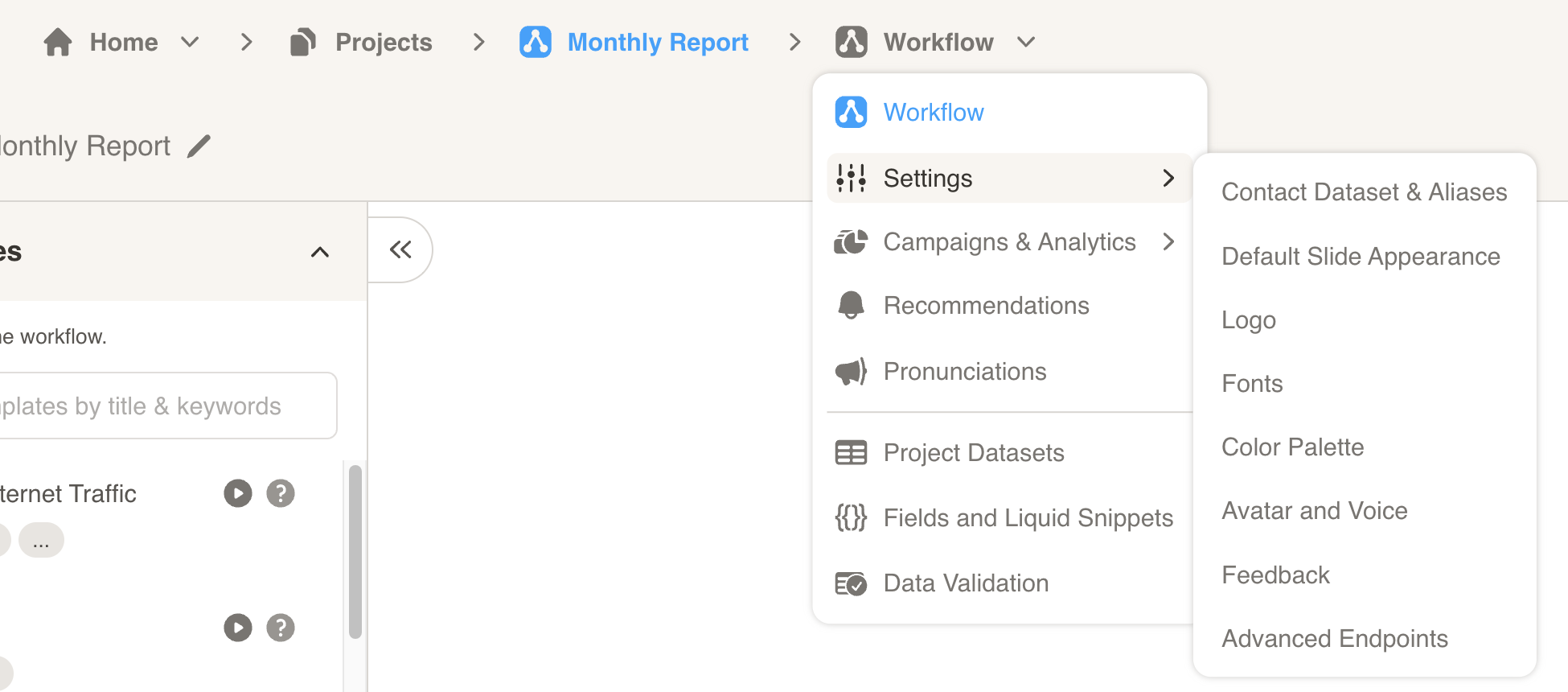Click the Project Datasets table icon
Viewport: 1568px width, 692px height.
851,453
